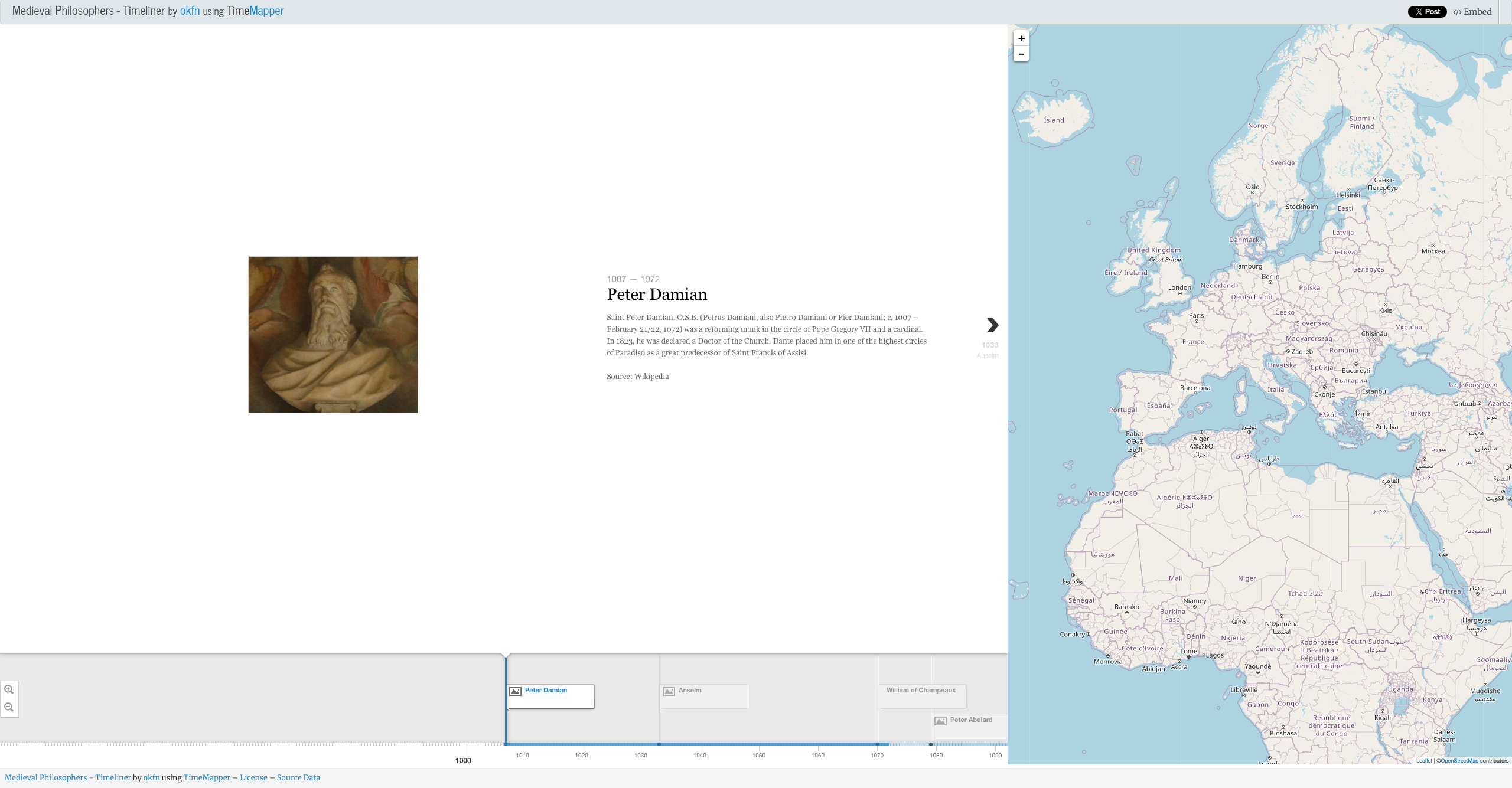Open License link in footer
The width and height of the screenshot is (1512, 788).
(x=253, y=777)
